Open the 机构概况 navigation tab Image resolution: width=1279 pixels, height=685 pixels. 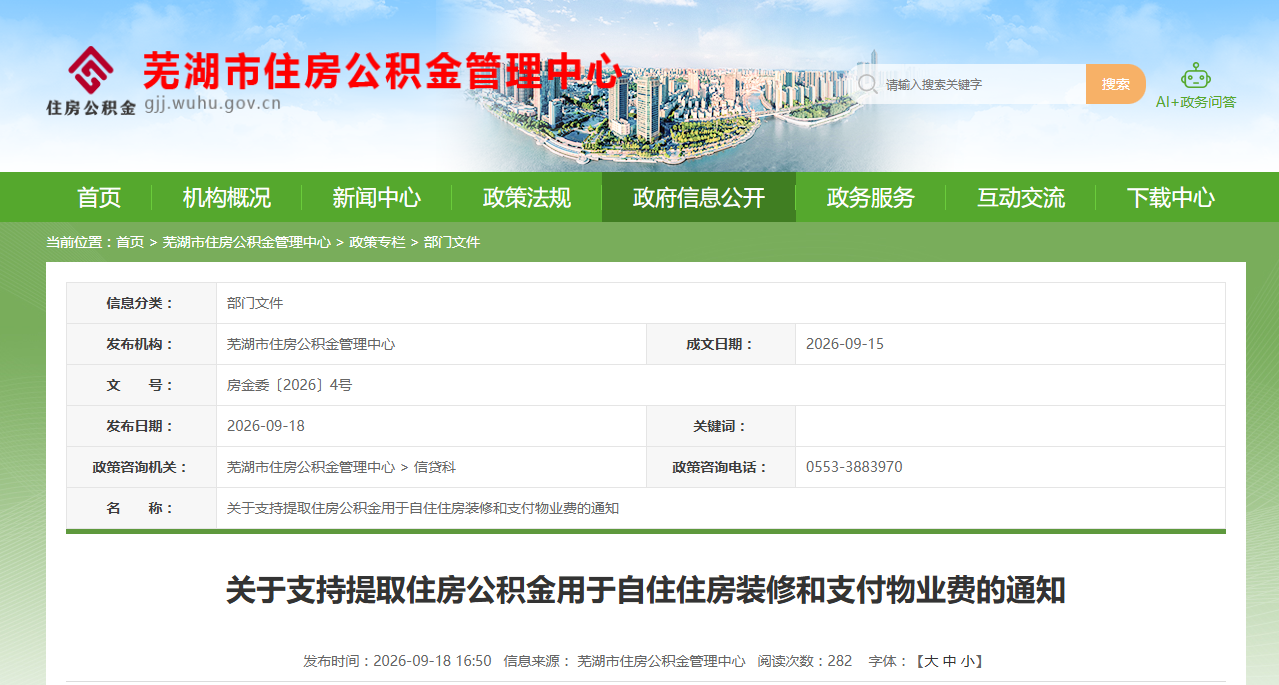[x=227, y=198]
